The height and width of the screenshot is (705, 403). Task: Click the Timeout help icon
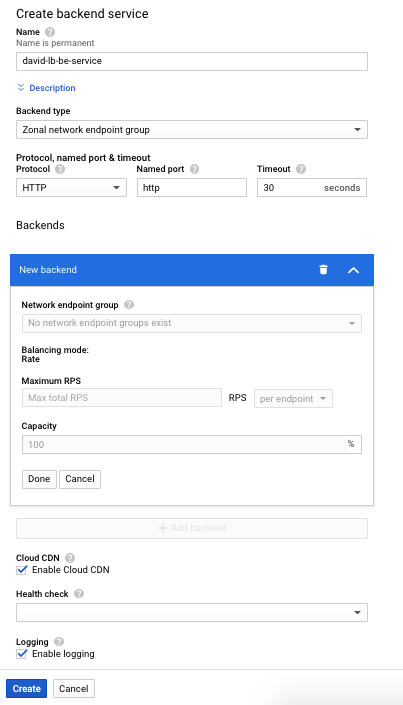[x=301, y=170]
